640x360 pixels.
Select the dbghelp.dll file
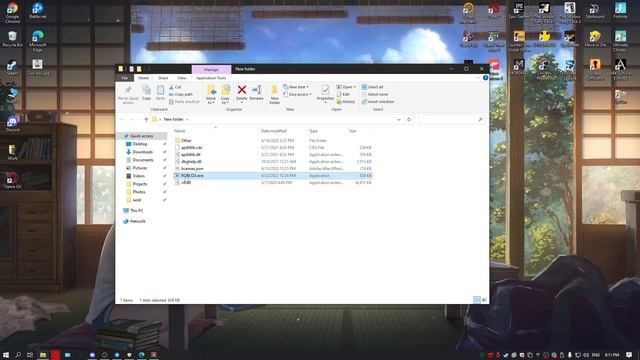(273, 162)
